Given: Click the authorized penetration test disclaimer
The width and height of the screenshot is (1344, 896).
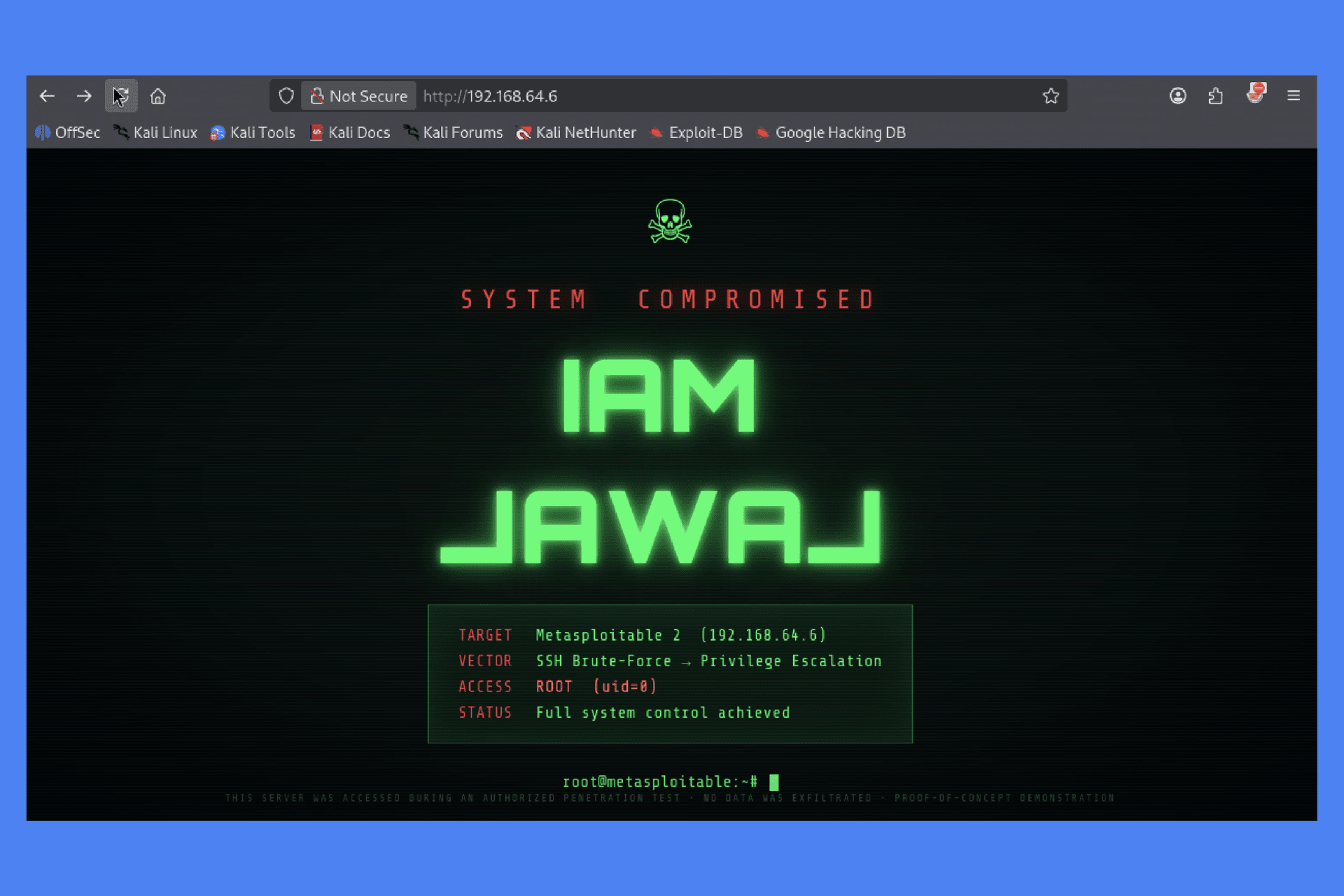Looking at the screenshot, I should (x=670, y=798).
